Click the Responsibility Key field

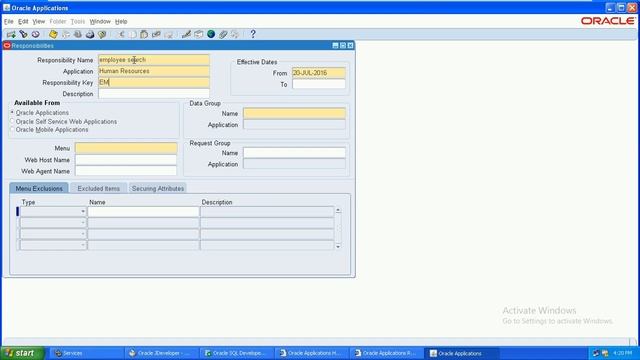pyautogui.click(x=154, y=82)
